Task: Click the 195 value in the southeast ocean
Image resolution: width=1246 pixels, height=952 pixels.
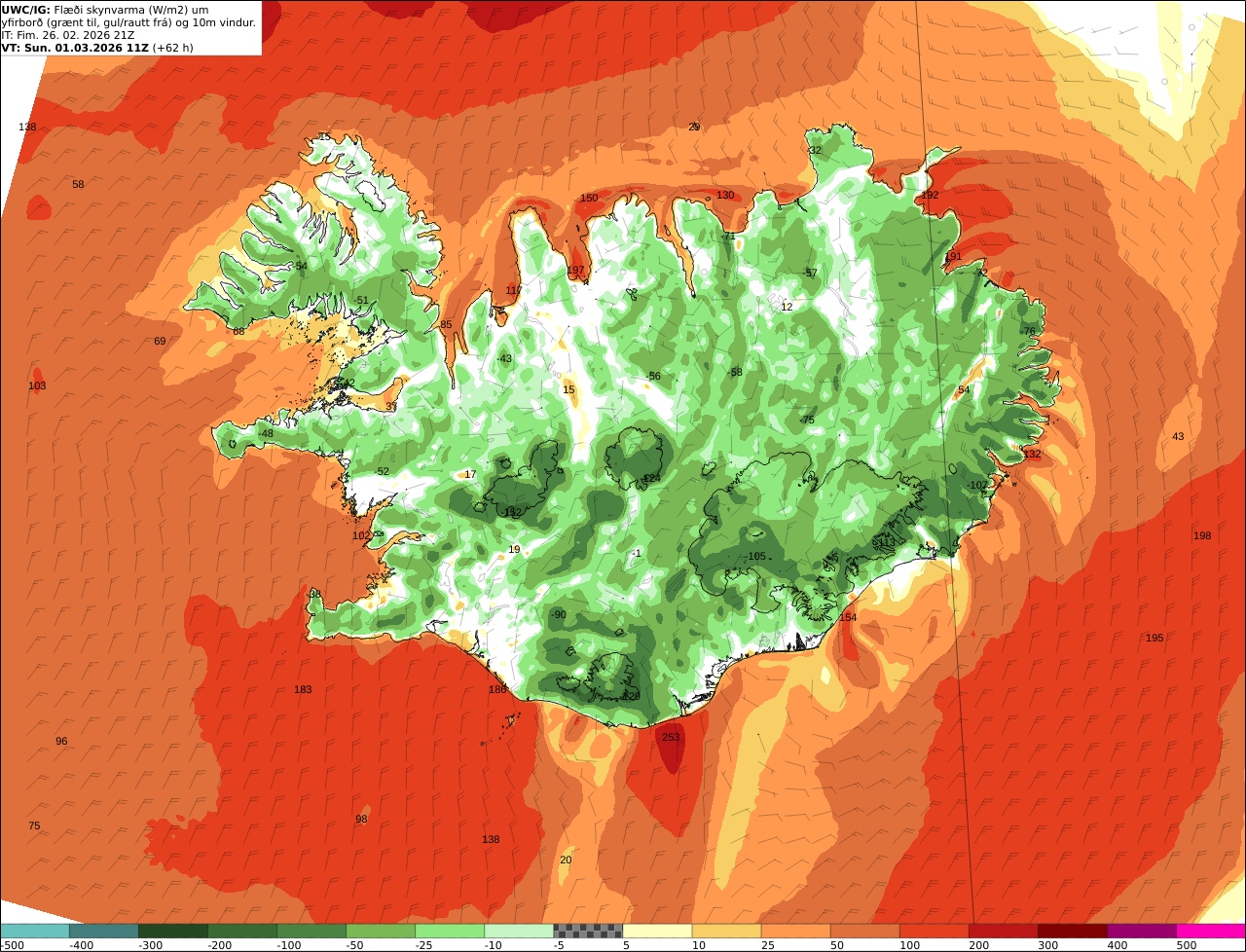Action: [1154, 639]
